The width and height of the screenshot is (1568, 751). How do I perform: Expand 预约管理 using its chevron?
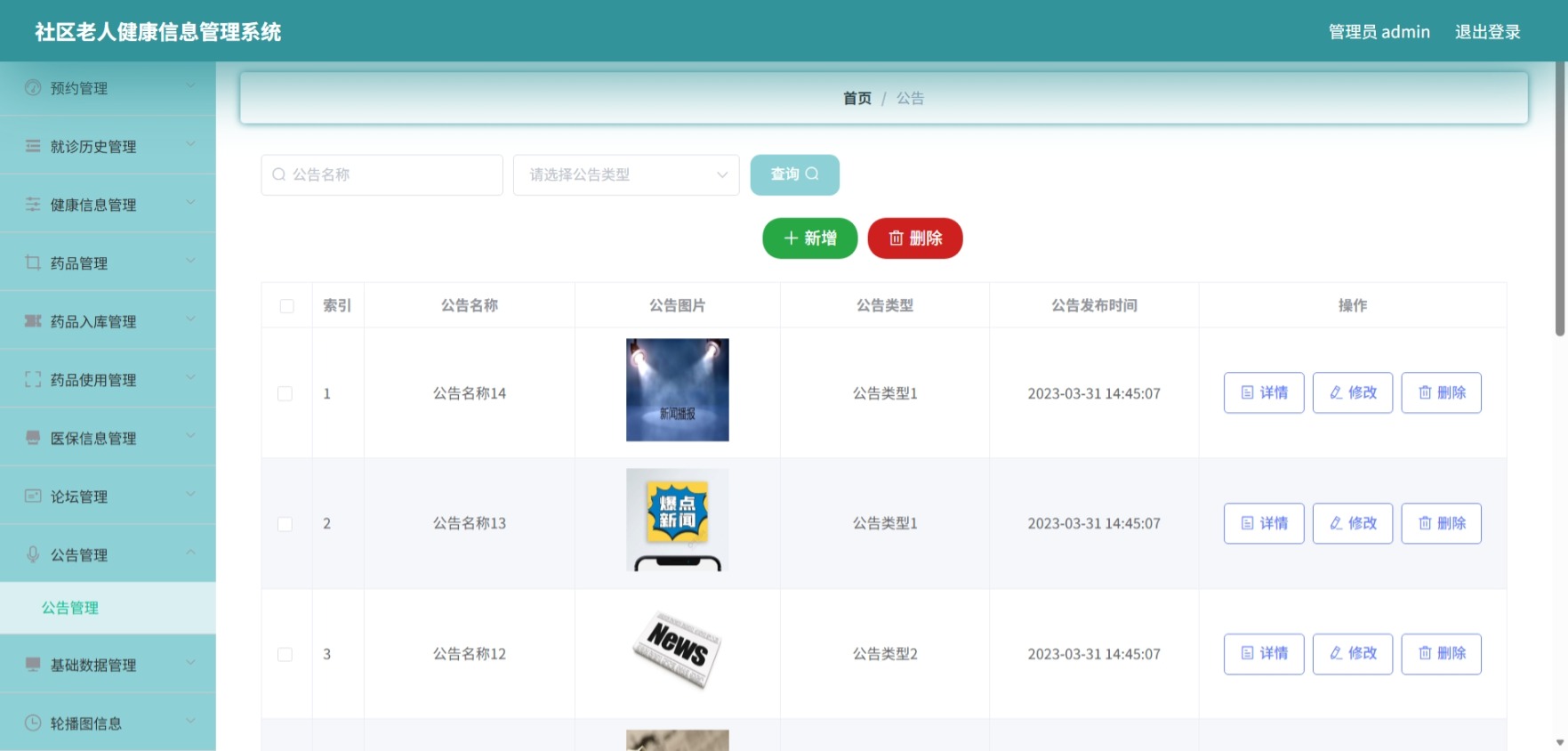pos(190,85)
